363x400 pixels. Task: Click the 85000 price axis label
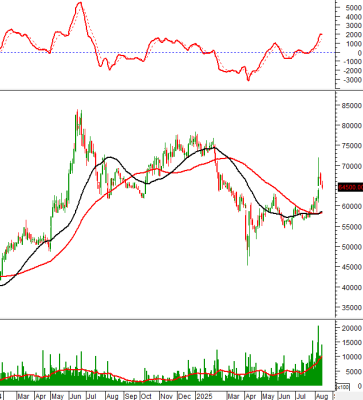coord(351,106)
